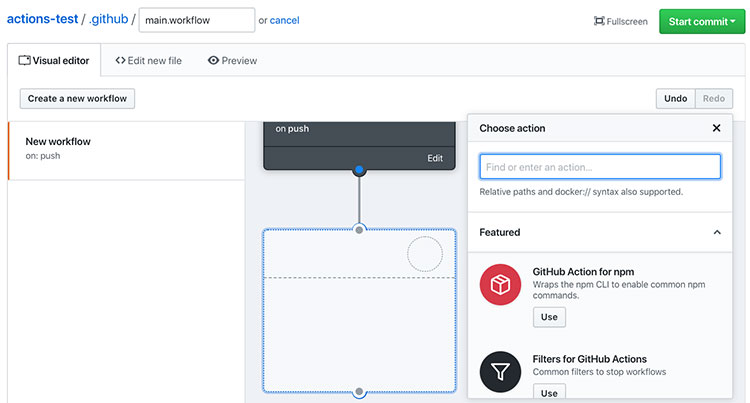
Task: Switch to the Preview tab
Action: pos(232,61)
